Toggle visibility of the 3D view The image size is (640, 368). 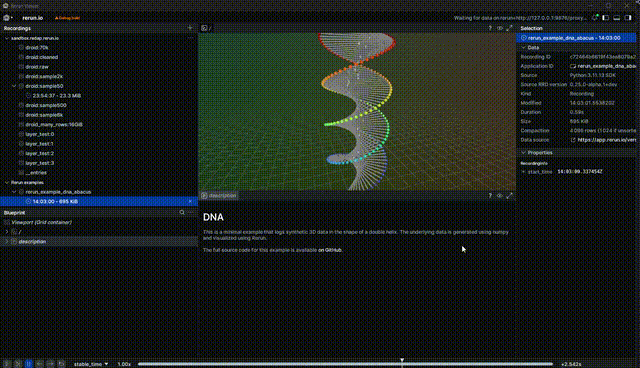(500, 28)
